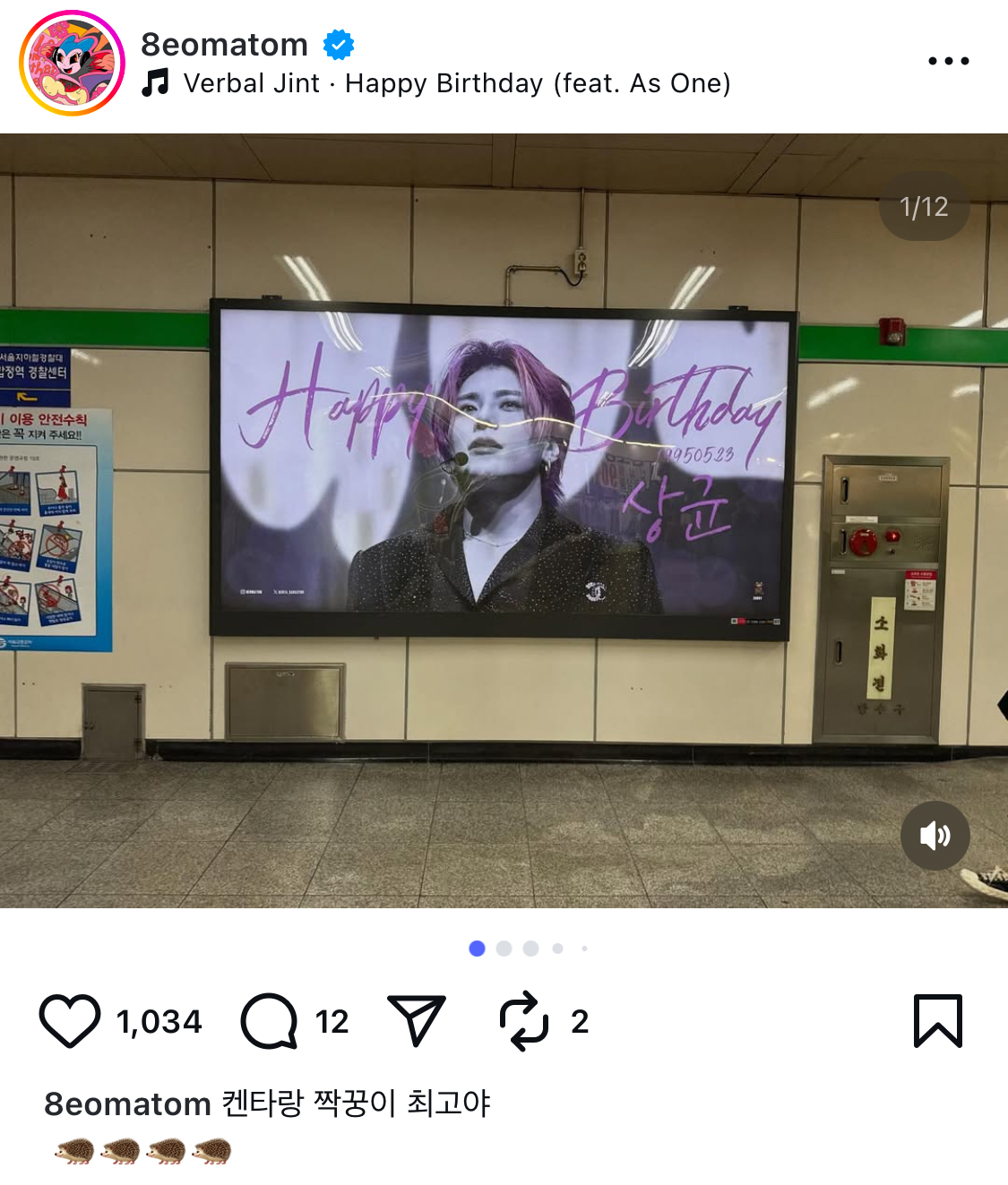Open the repost count of 2
1008x1185 pixels.
(x=580, y=1021)
